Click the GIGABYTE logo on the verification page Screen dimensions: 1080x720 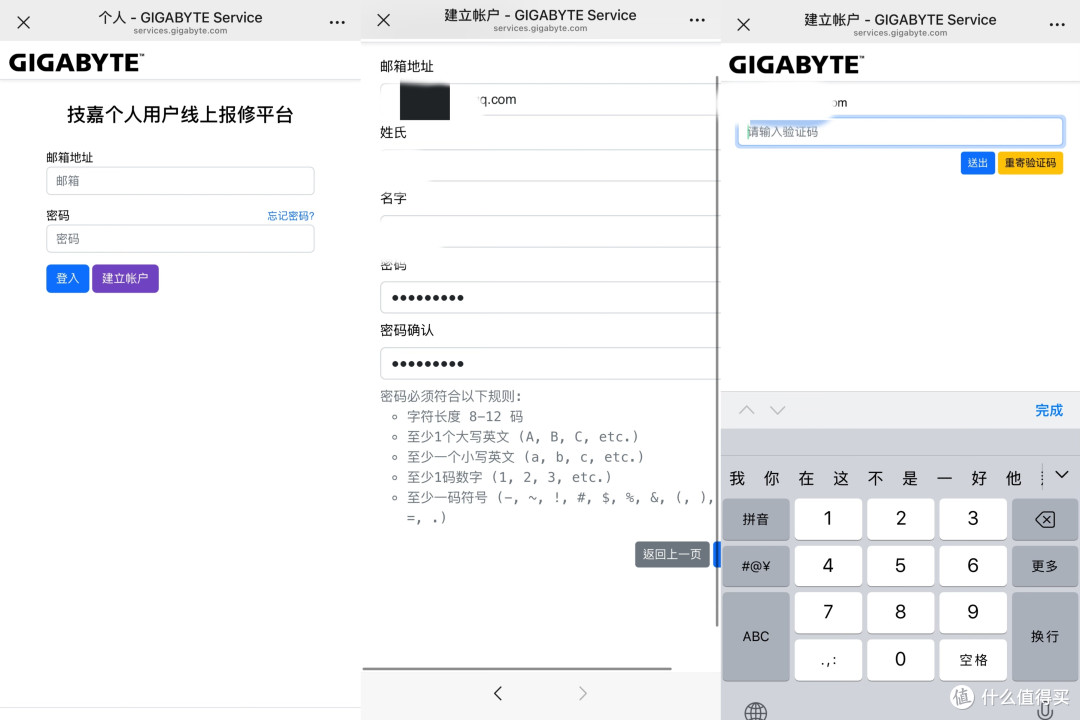tap(796, 65)
